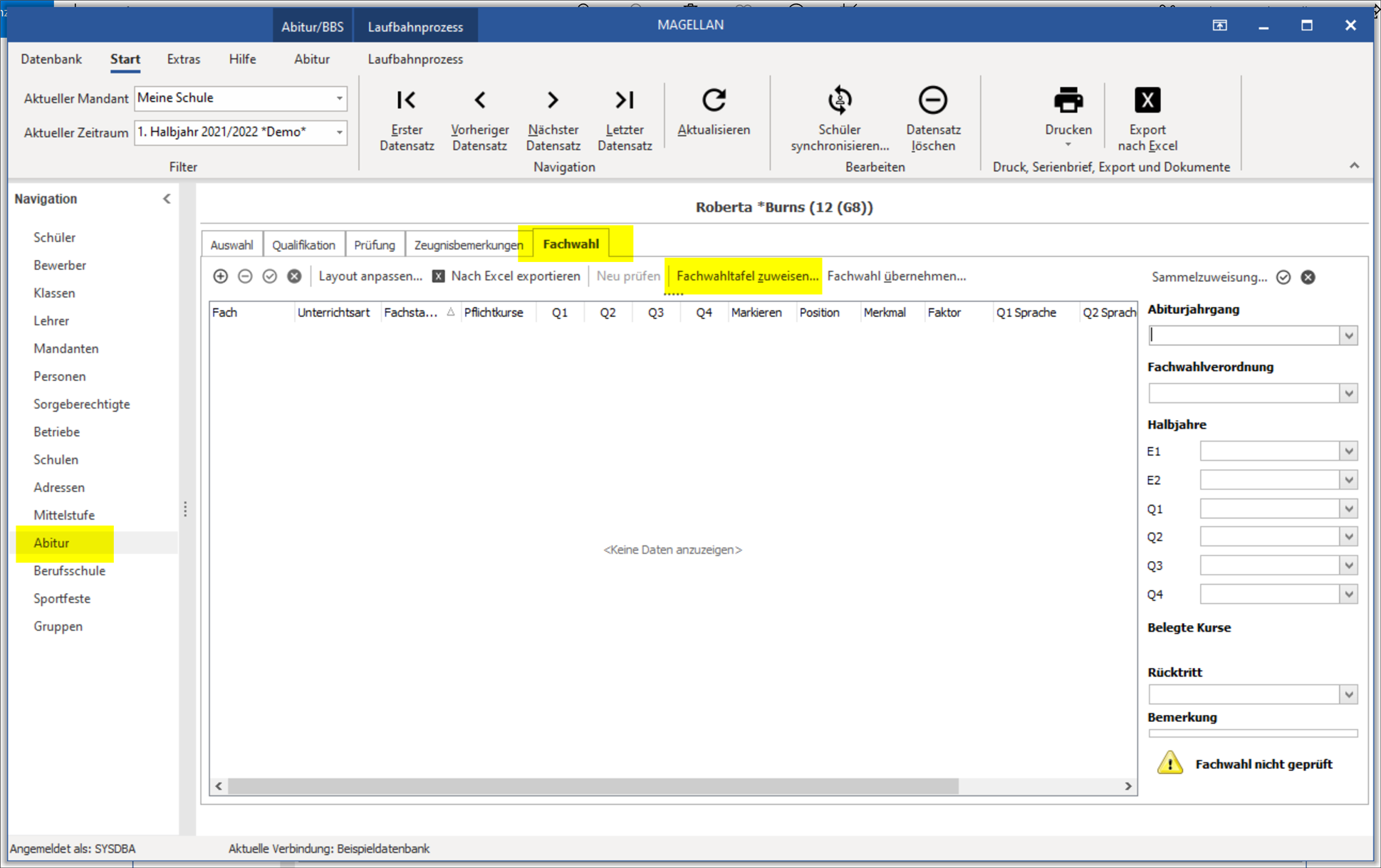Click the Aktualisieren refresh icon
This screenshot has width=1381, height=868.
714,100
